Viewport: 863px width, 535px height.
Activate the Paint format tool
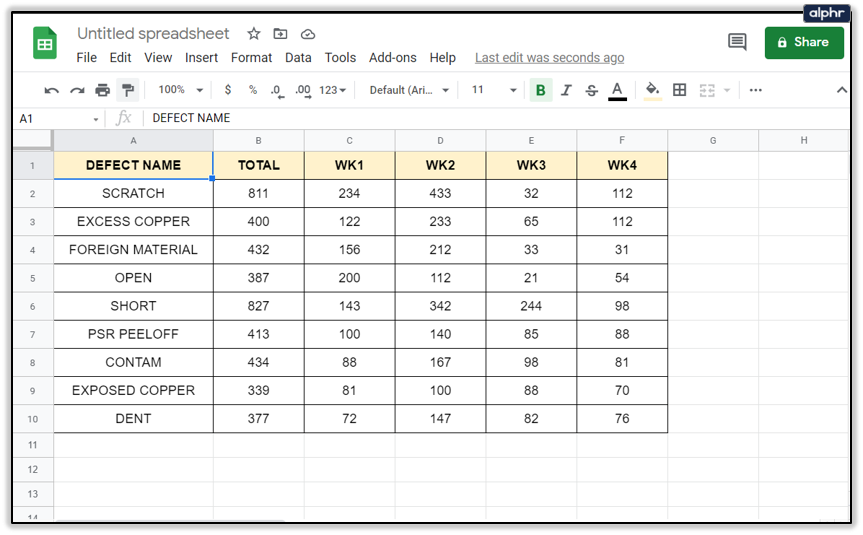127,90
